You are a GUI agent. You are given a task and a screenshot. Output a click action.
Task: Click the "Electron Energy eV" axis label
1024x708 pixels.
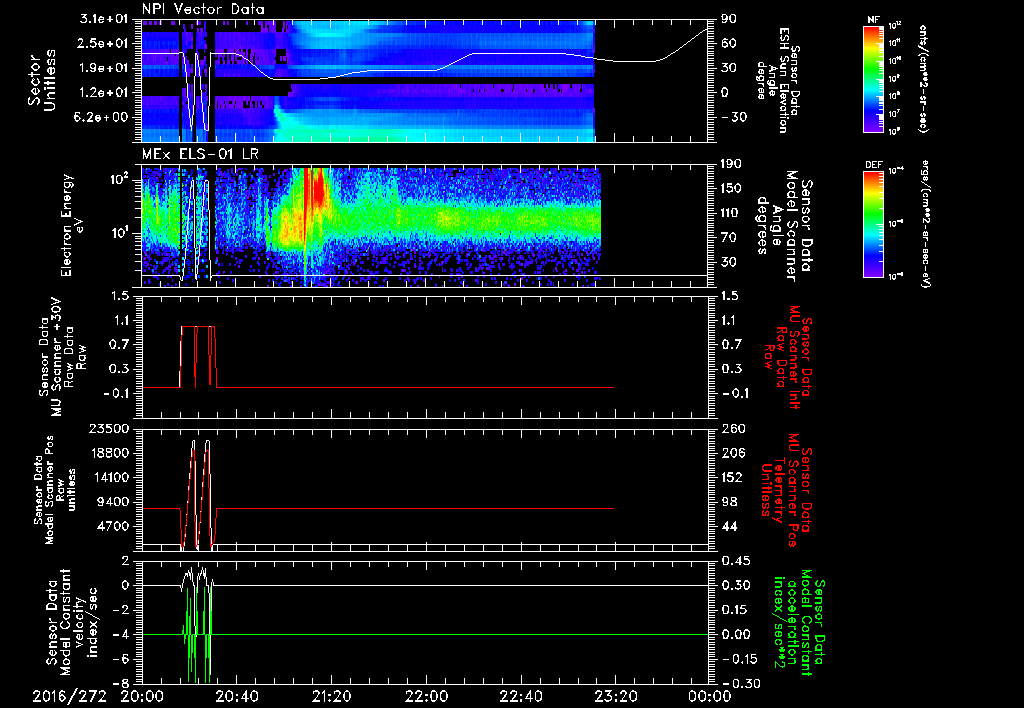tap(73, 225)
